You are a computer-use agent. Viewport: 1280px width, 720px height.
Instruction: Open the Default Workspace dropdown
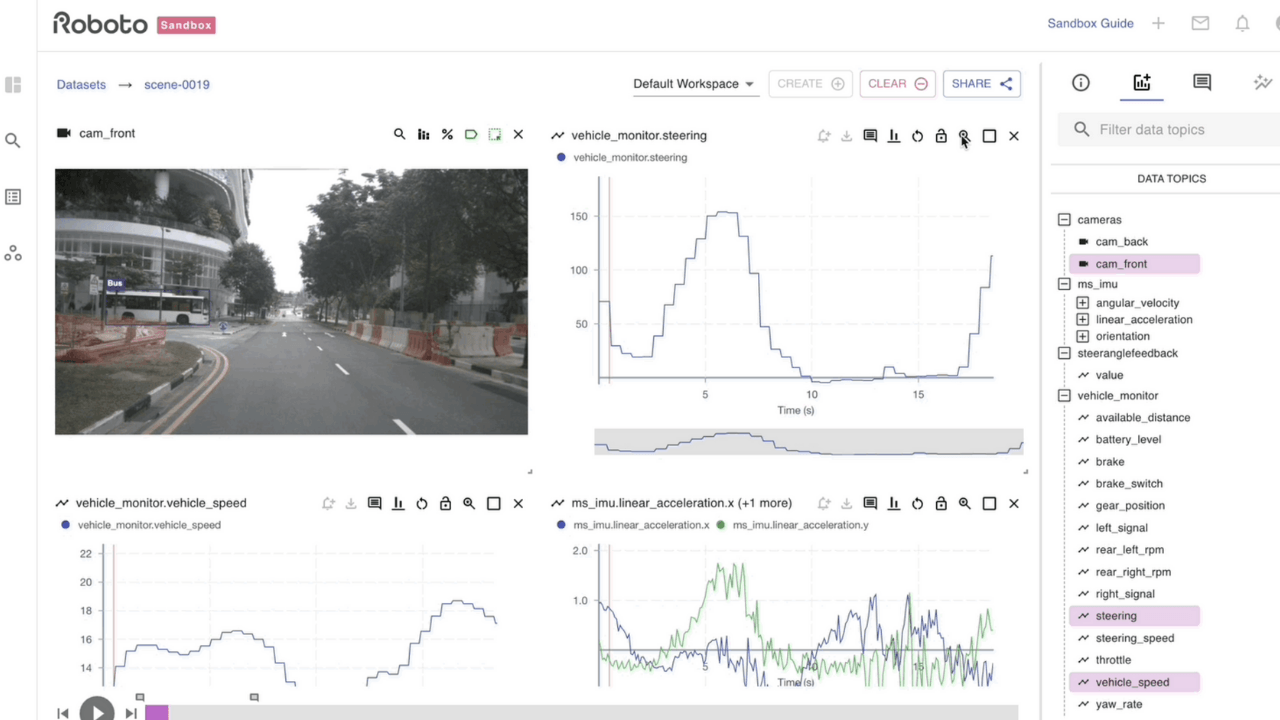(693, 84)
